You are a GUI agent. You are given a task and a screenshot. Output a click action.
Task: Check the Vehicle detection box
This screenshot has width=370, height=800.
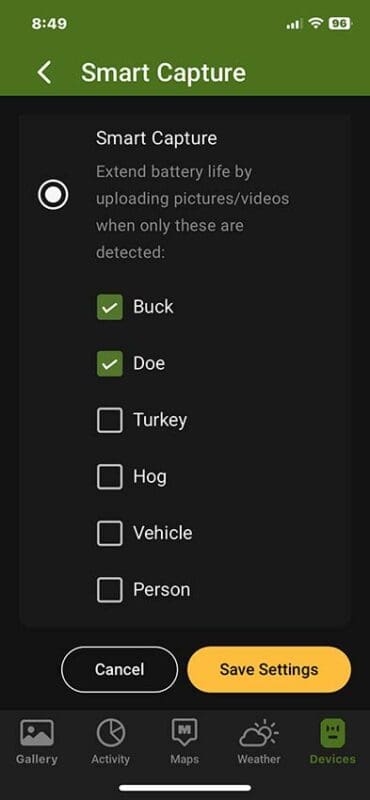click(x=110, y=533)
